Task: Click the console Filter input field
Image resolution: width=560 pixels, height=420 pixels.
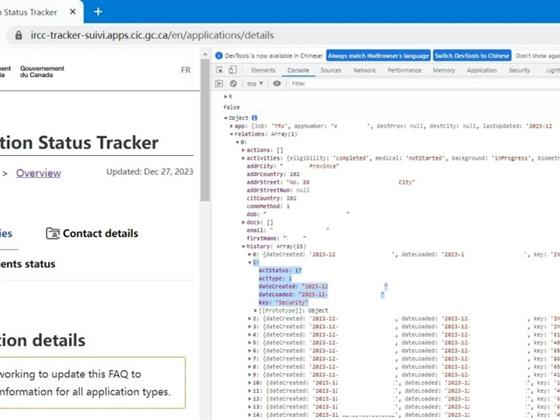Action: coord(421,84)
